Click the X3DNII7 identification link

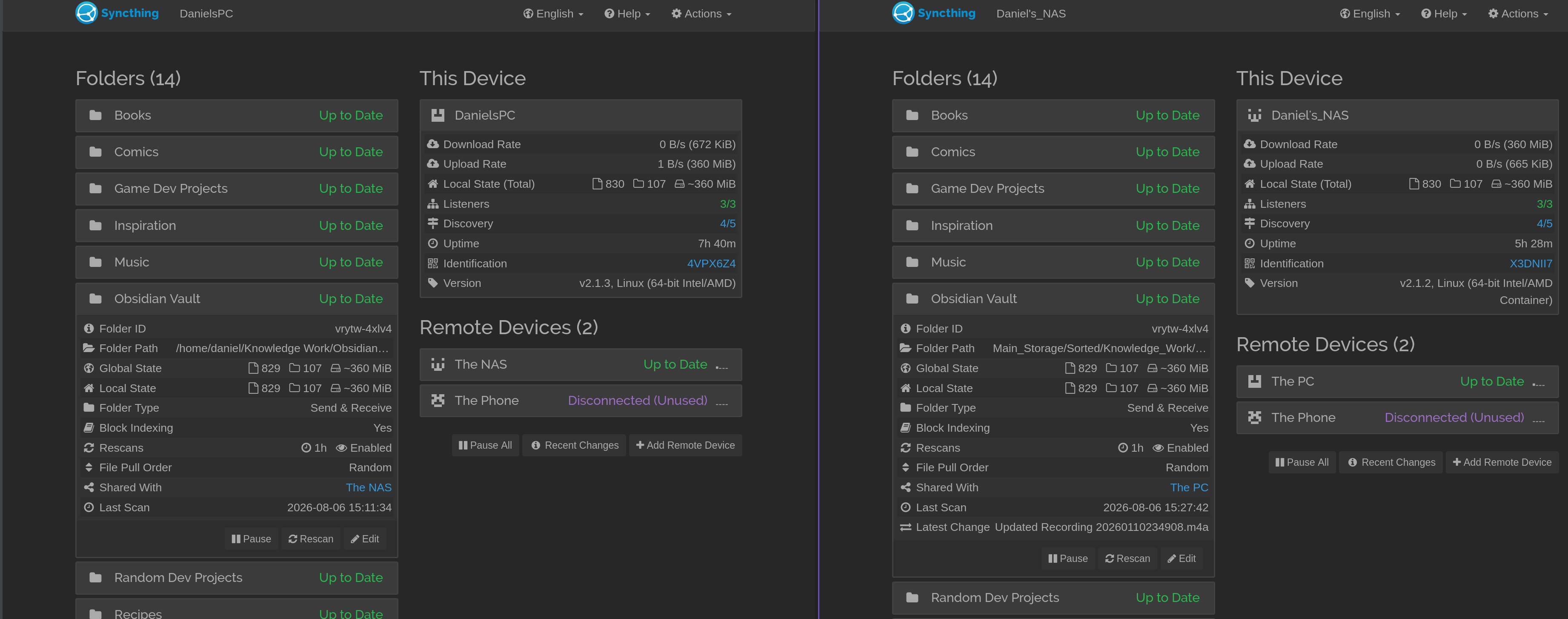tap(1531, 264)
